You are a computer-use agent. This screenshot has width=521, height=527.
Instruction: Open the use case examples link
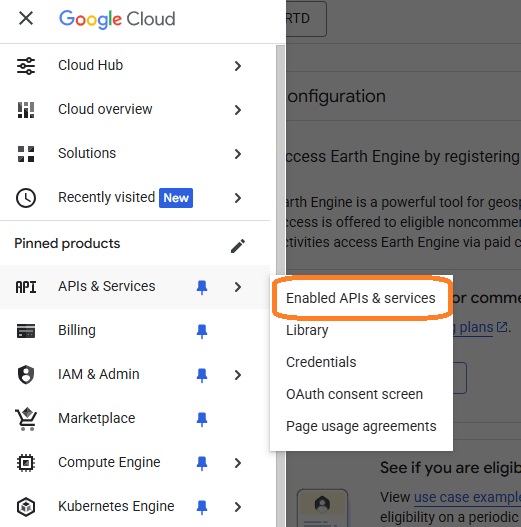pos(467,497)
